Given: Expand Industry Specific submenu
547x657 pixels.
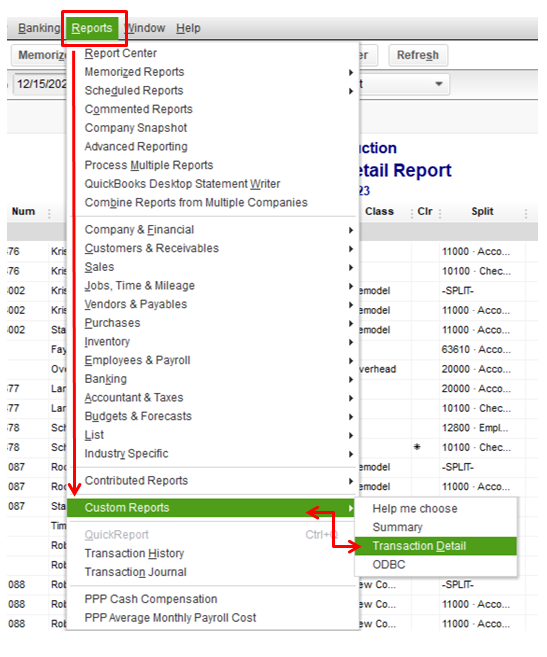Looking at the screenshot, I should point(213,453).
